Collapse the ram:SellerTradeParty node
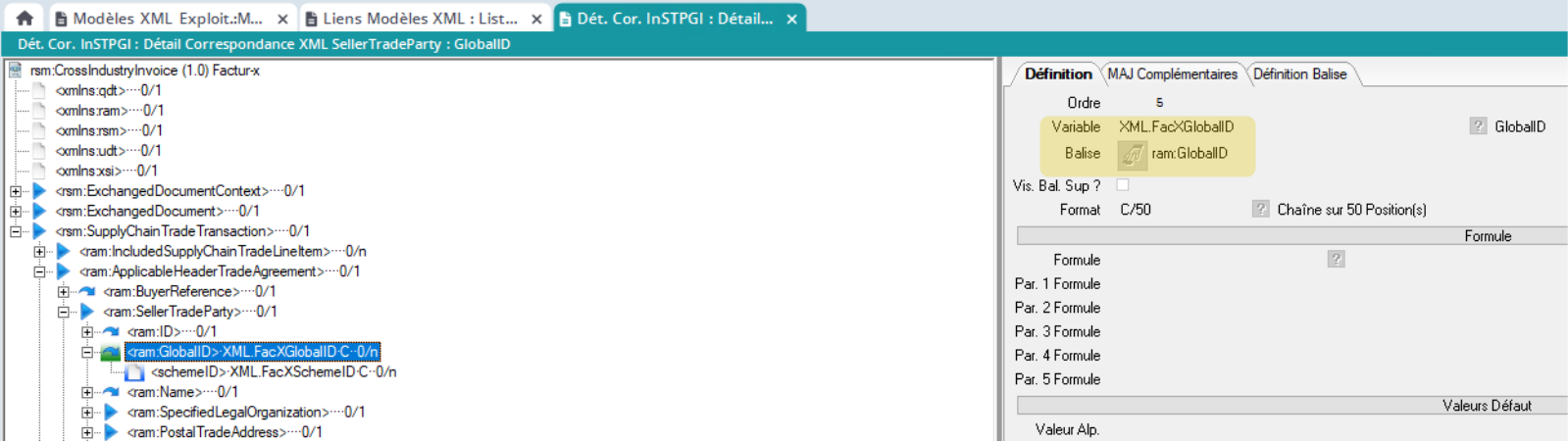Viewport: 1568px width, 441px height. pos(64,312)
